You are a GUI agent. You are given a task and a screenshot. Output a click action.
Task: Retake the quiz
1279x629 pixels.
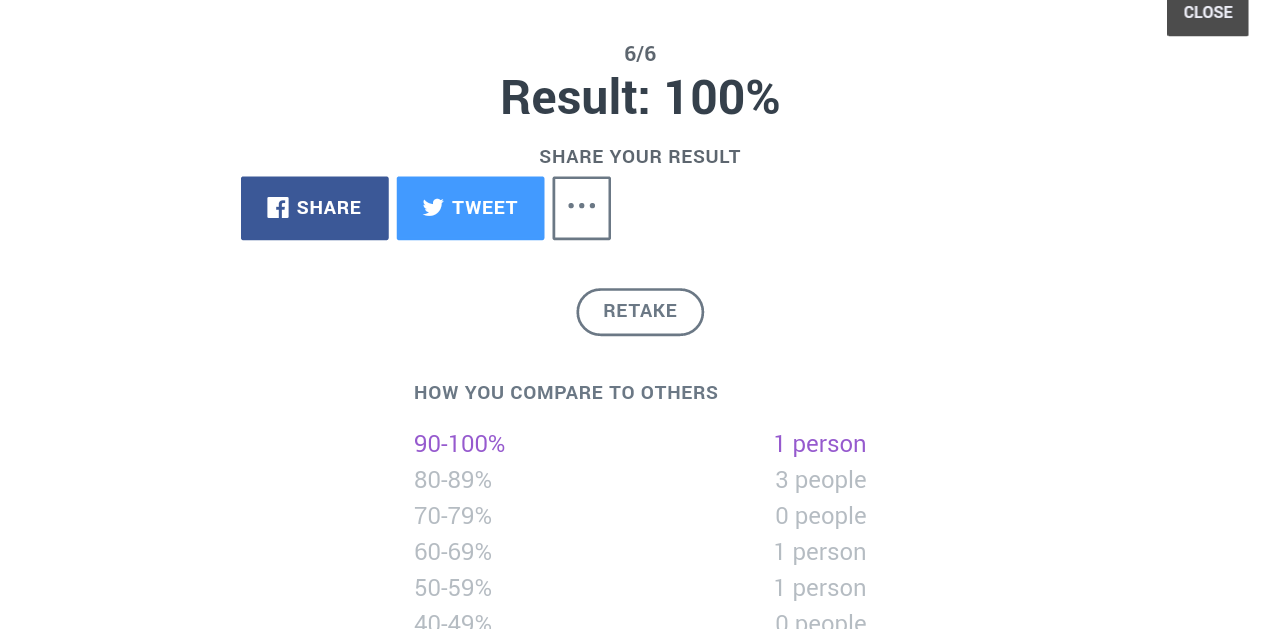pyautogui.click(x=640, y=312)
